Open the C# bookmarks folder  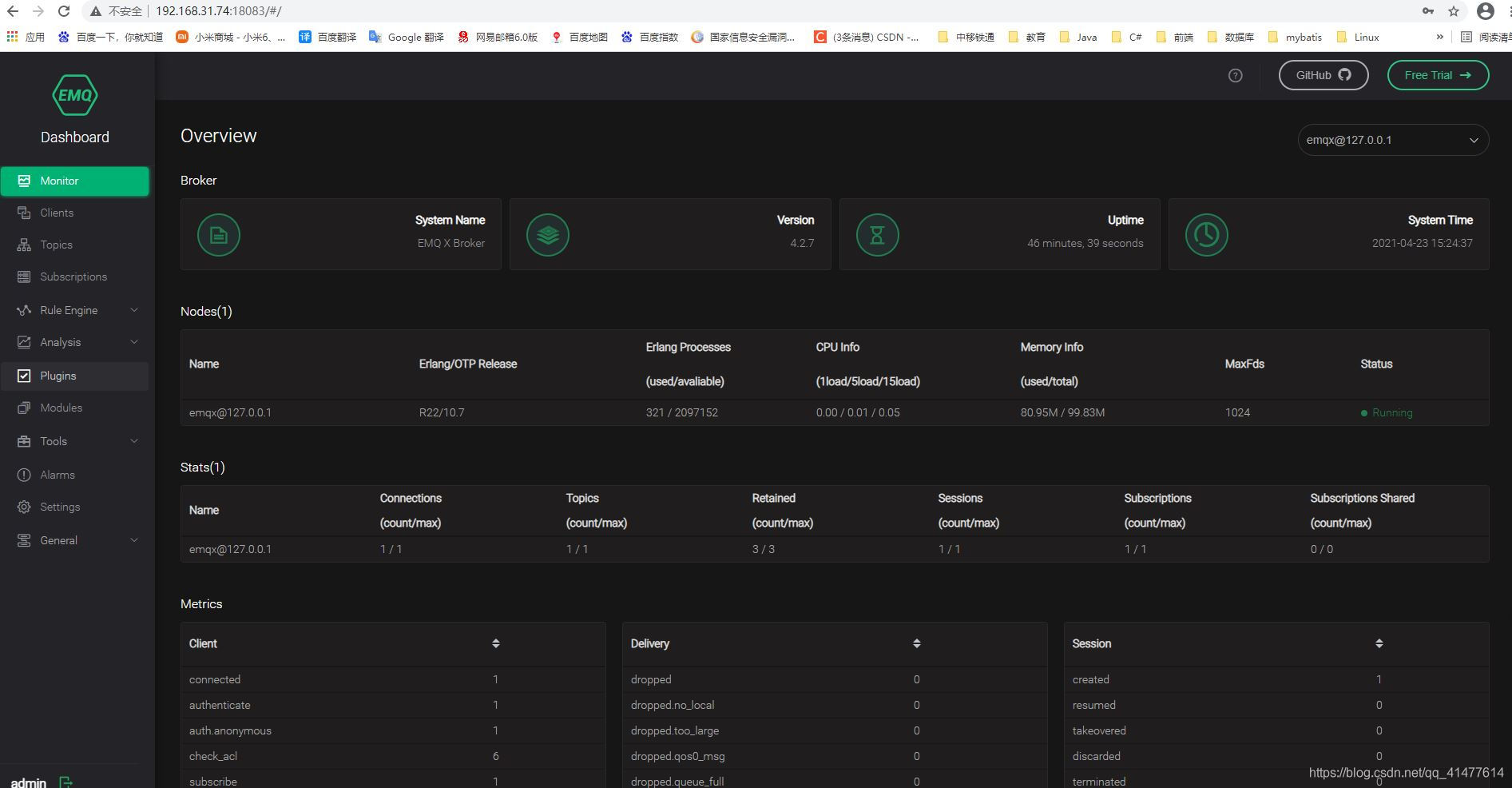(1127, 37)
